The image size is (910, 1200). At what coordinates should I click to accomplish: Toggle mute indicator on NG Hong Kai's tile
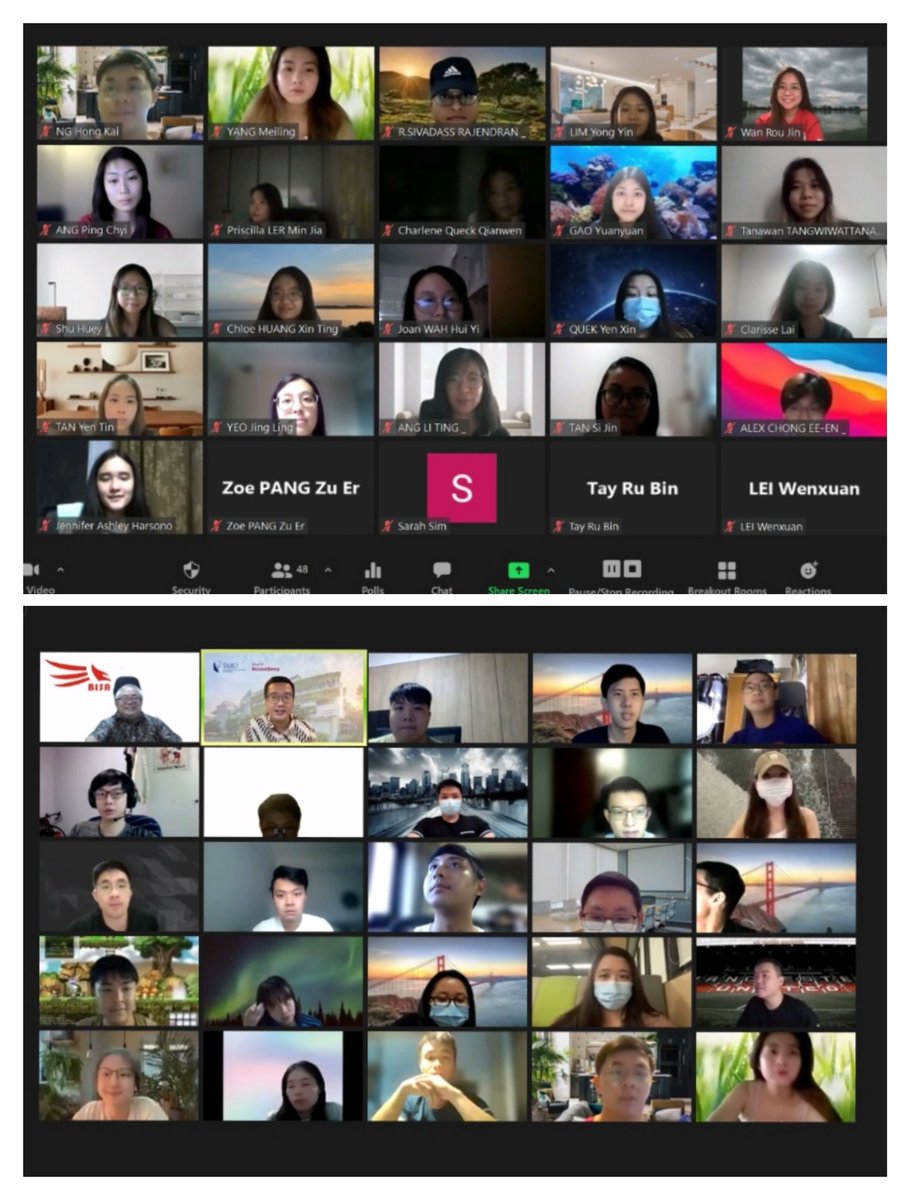(x=46, y=131)
